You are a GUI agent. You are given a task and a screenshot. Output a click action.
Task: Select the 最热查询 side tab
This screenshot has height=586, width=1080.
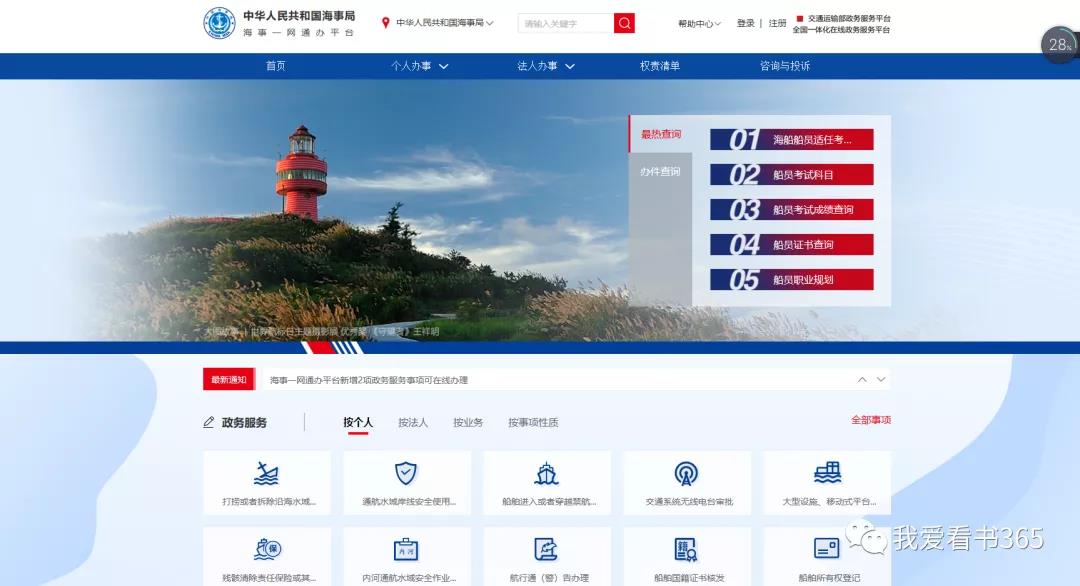[x=661, y=134]
